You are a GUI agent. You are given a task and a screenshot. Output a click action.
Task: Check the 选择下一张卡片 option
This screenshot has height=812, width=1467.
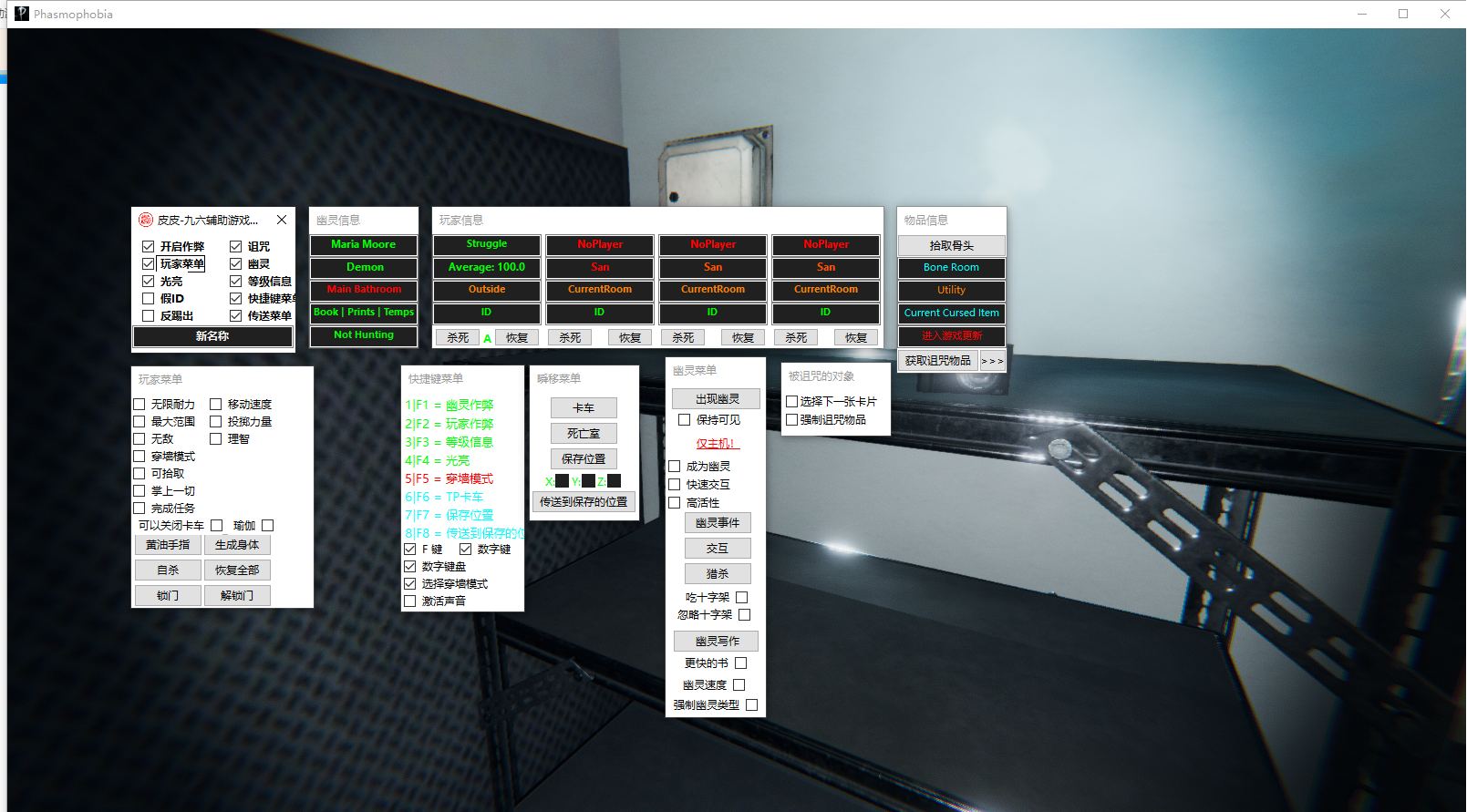pos(791,402)
